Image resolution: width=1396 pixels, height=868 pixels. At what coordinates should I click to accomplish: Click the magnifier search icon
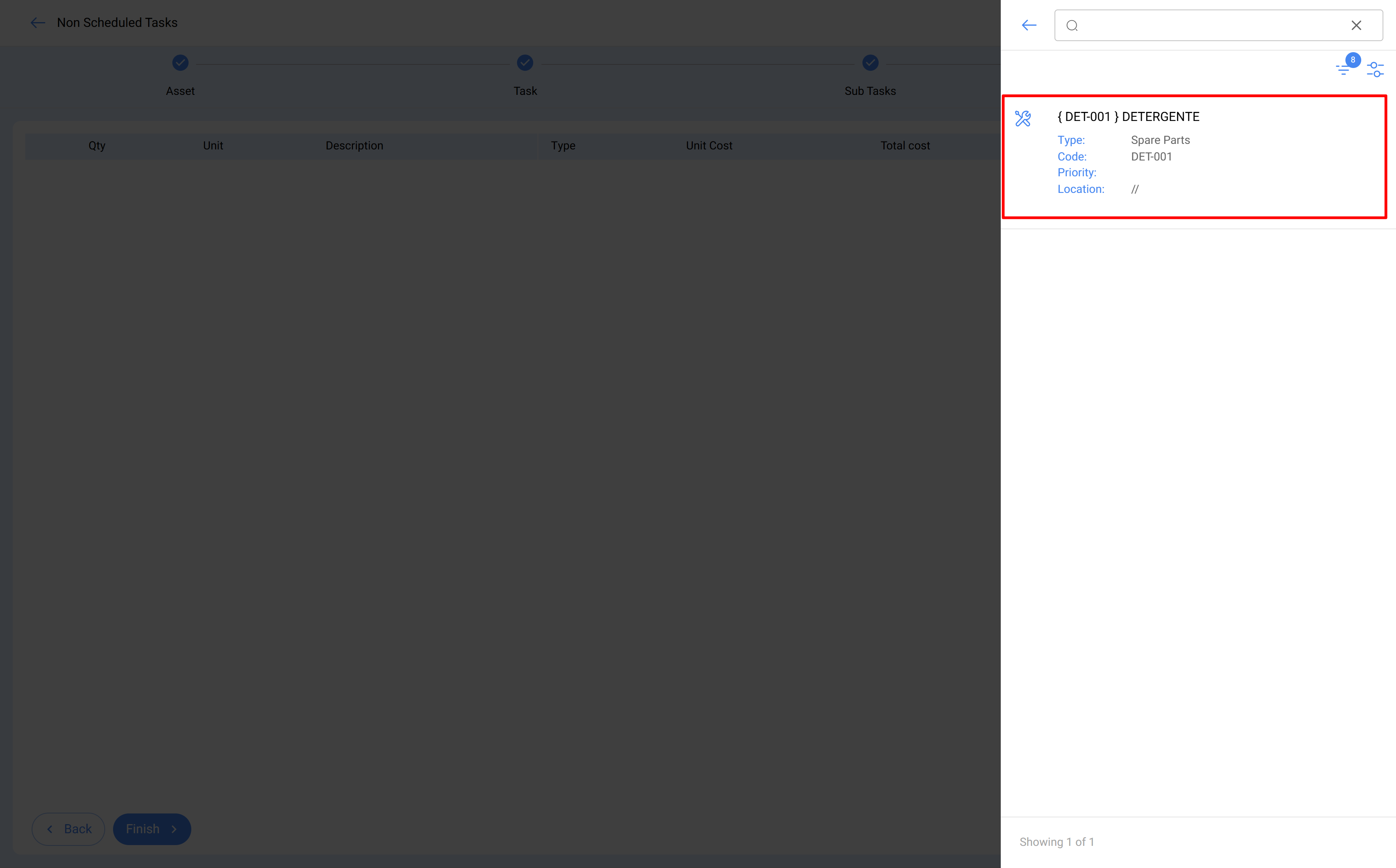(1072, 25)
